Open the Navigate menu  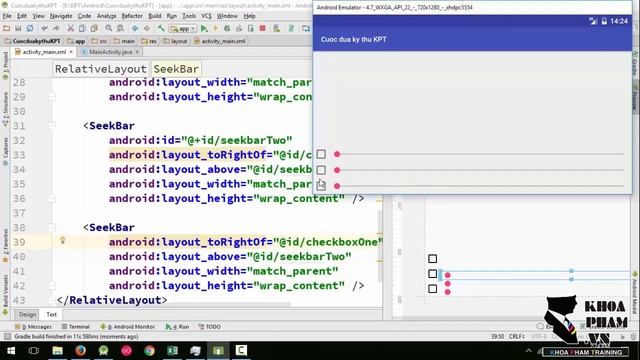tap(61, 16)
